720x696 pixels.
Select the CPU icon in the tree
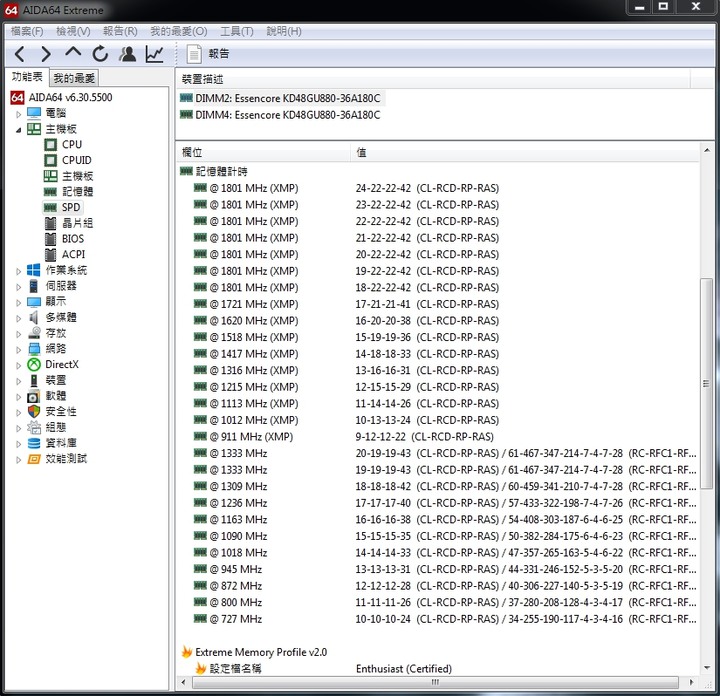(51, 145)
